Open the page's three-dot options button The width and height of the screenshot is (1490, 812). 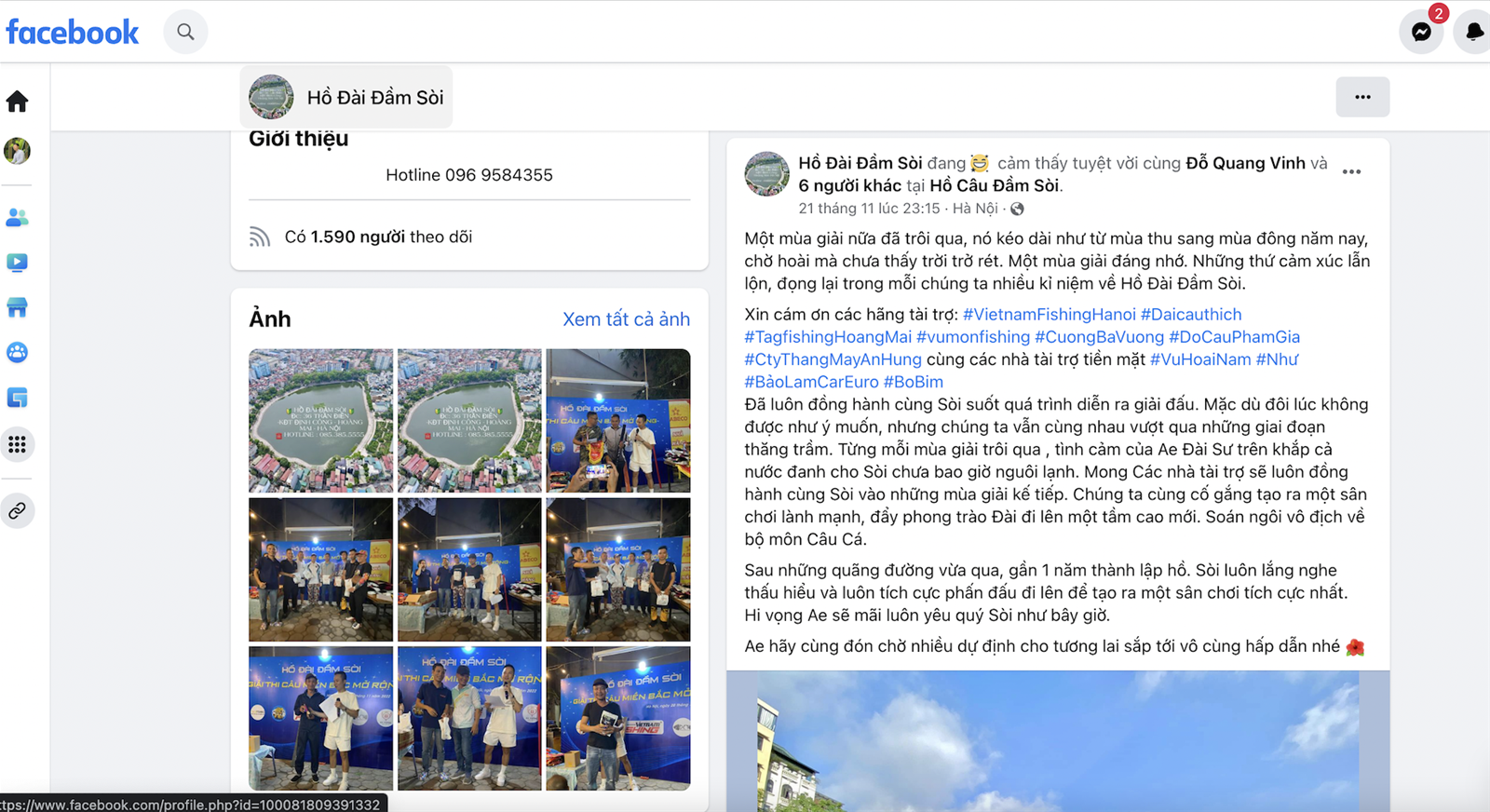pyautogui.click(x=1361, y=97)
